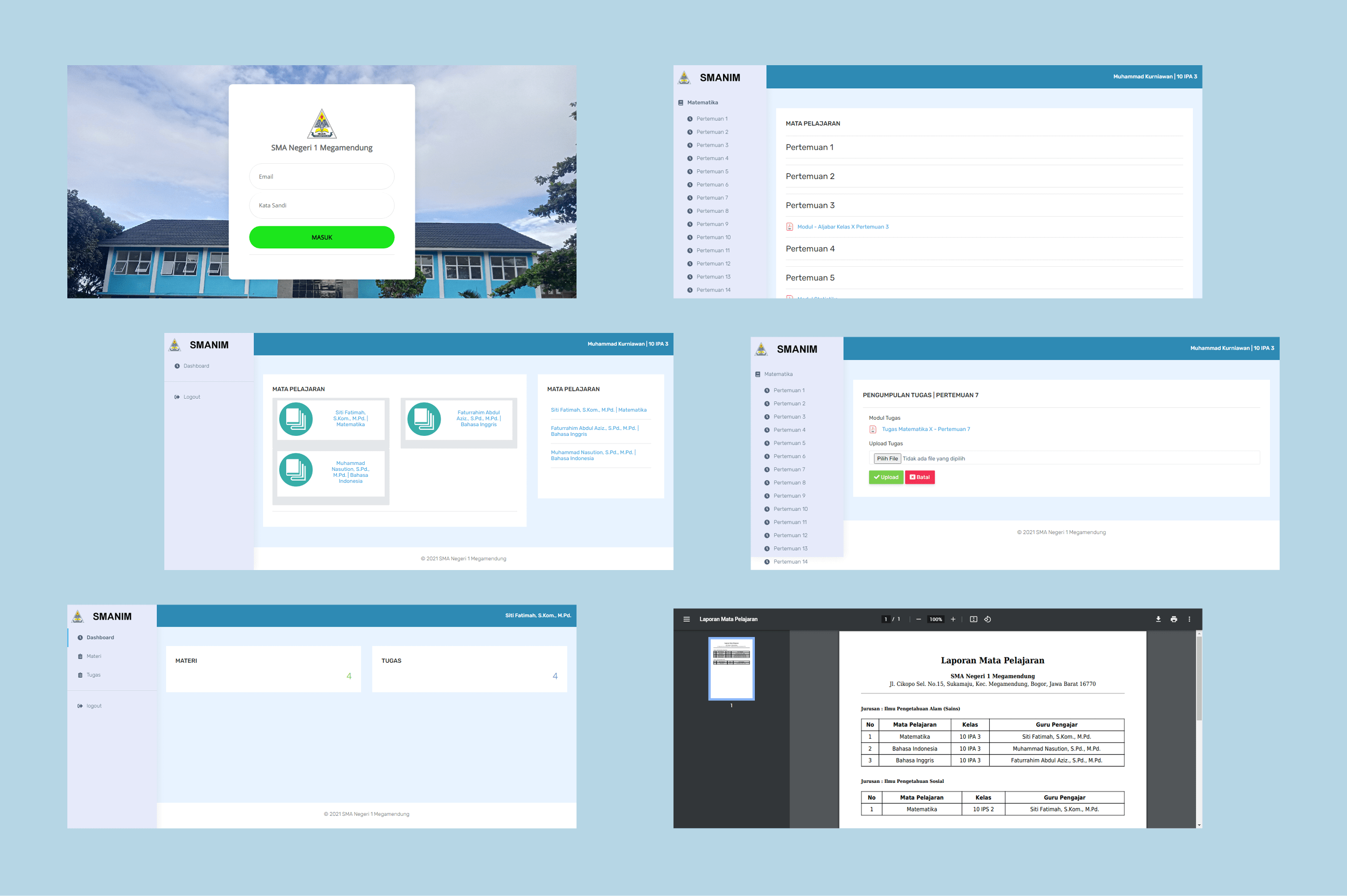Open the Faturrahim Bahasa Inggris link in the plain list
This screenshot has width=1347, height=896.
[x=595, y=431]
